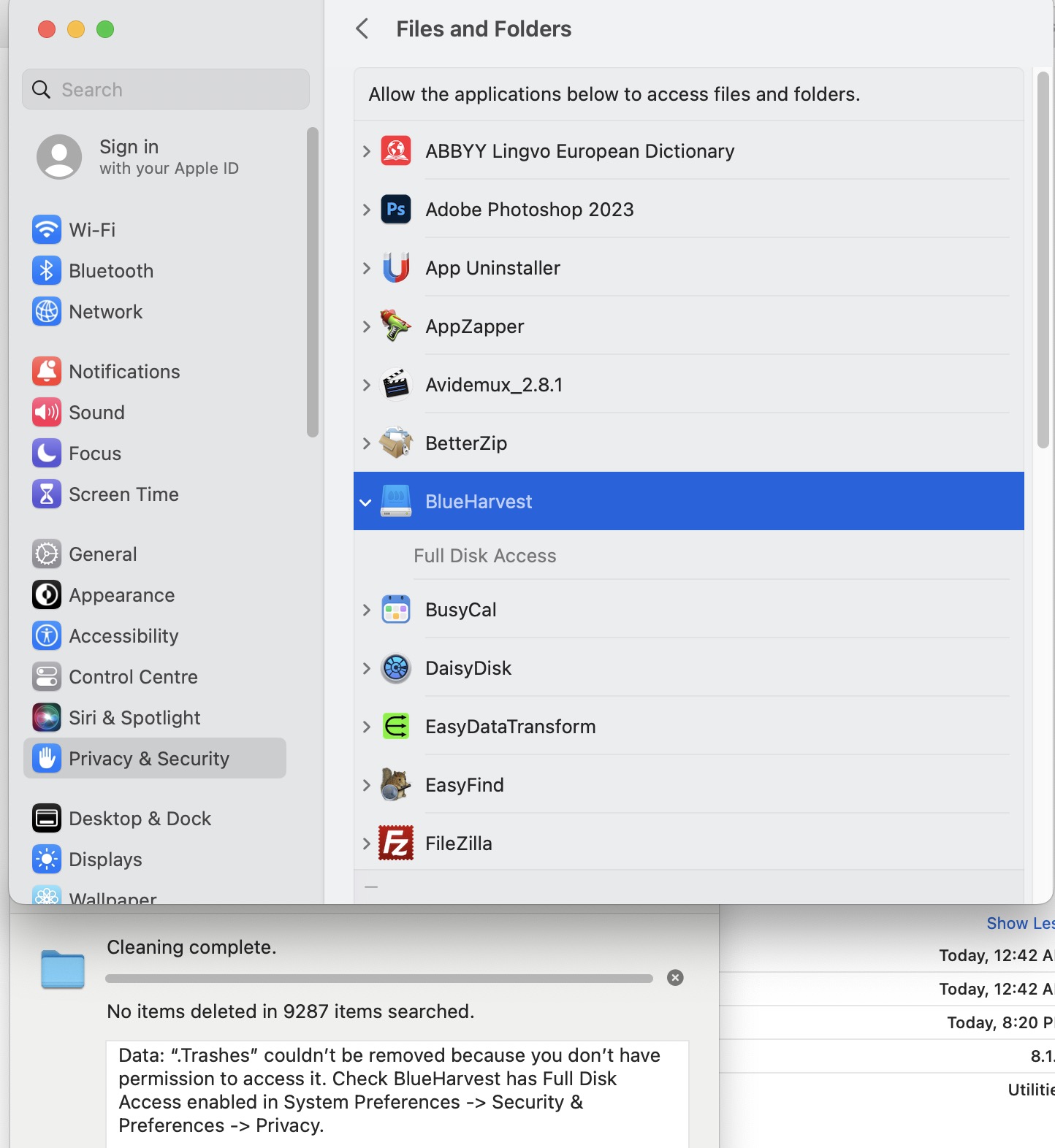
Task: Click the AppZapper ray gun icon
Action: coord(396,326)
